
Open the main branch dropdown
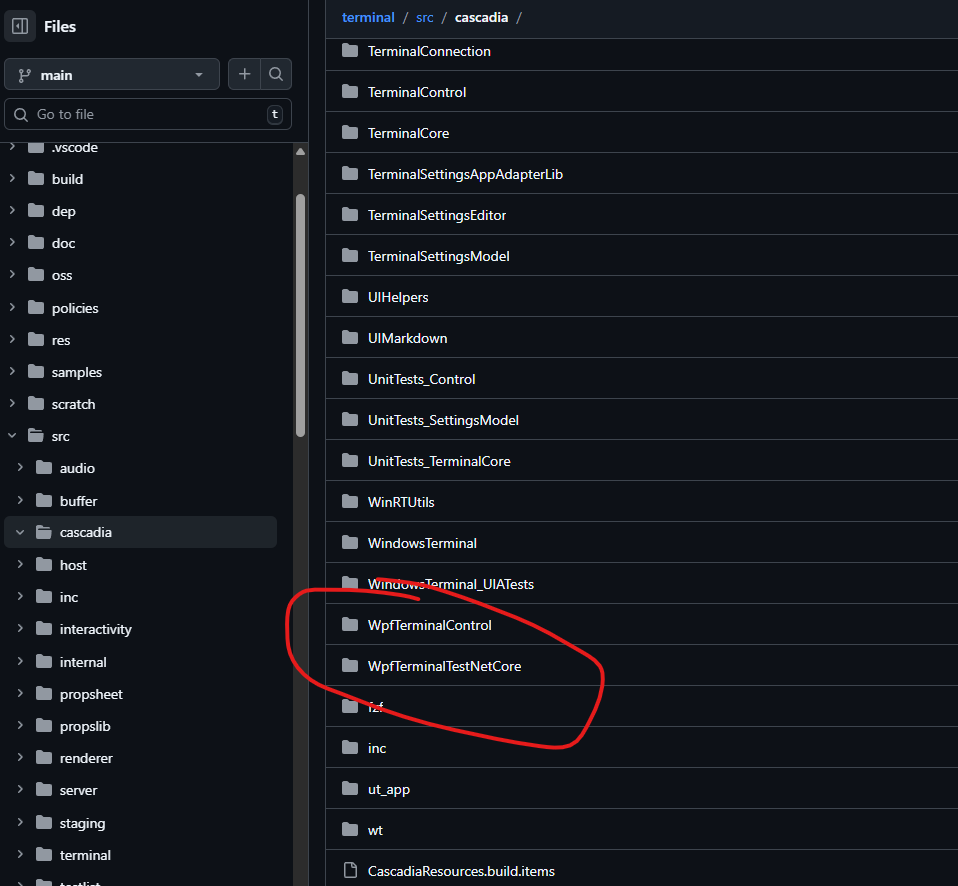[x=112, y=75]
